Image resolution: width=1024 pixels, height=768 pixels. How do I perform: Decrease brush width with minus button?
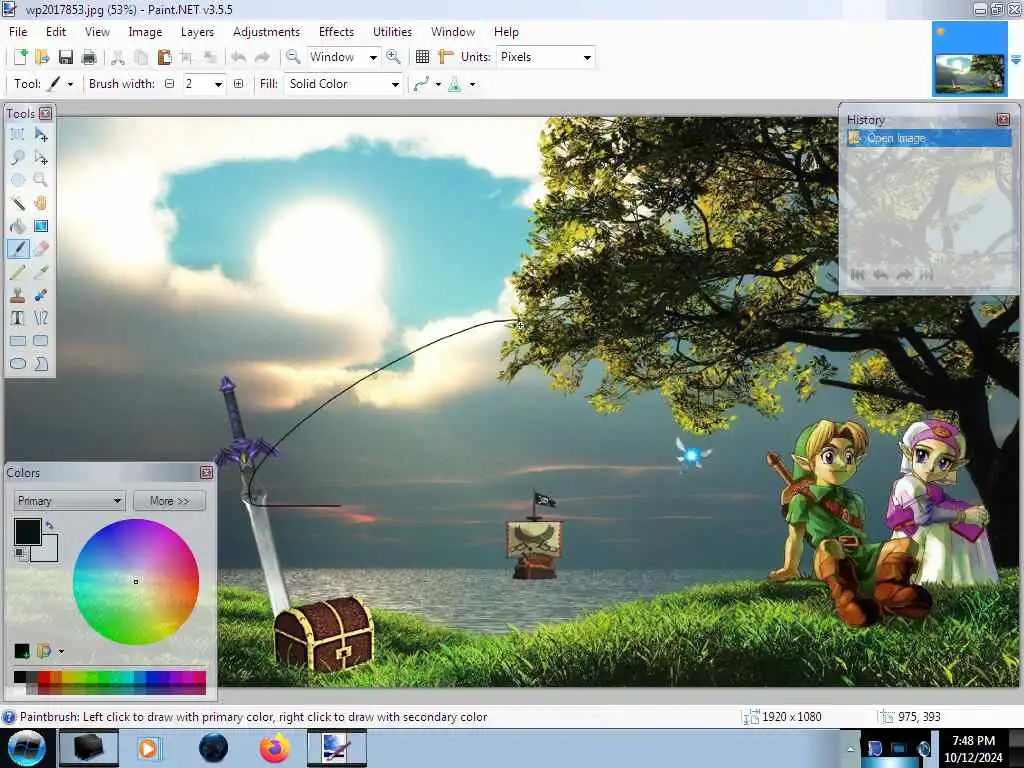pos(169,84)
